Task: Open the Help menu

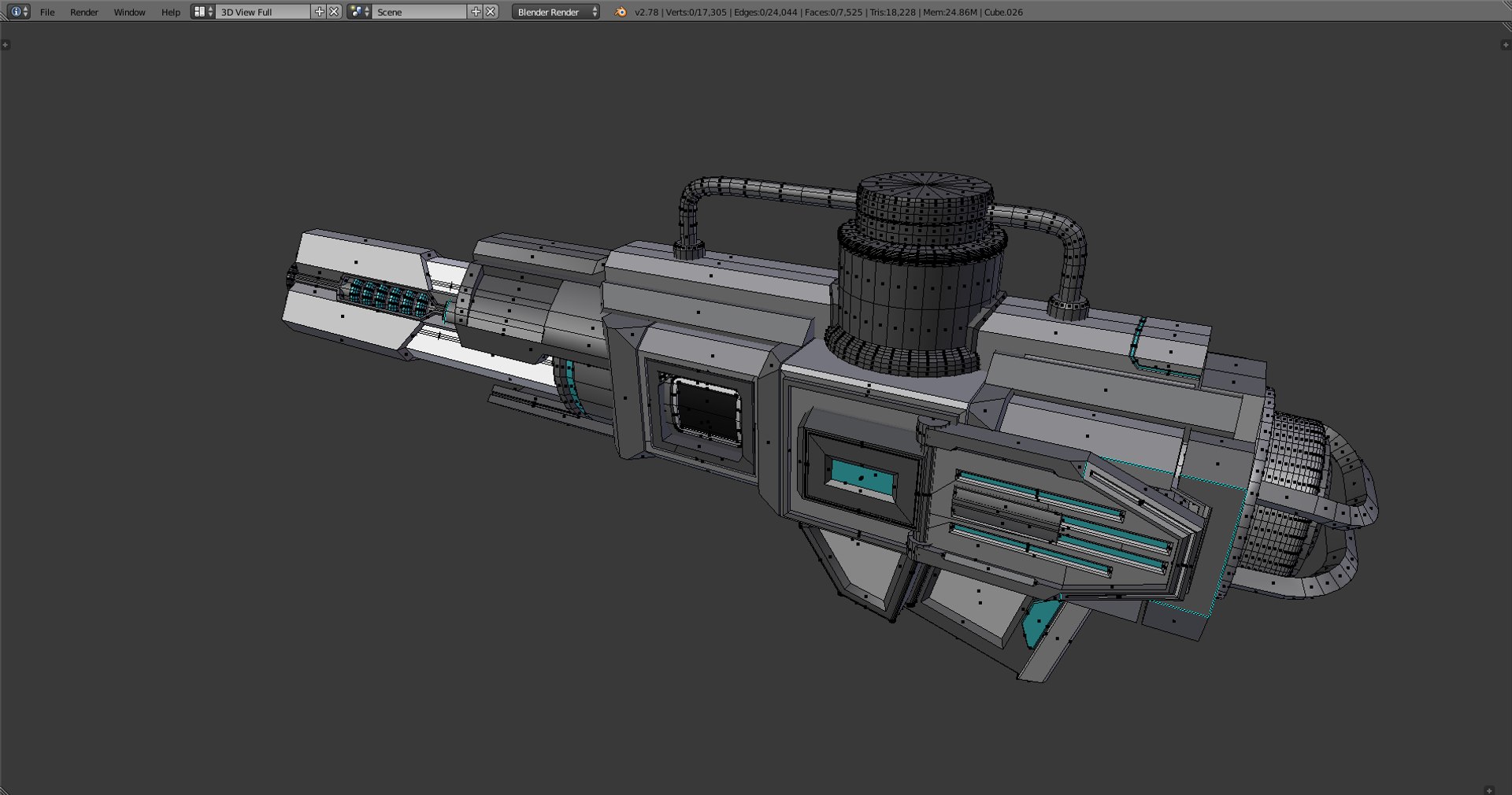Action: pyautogui.click(x=171, y=12)
